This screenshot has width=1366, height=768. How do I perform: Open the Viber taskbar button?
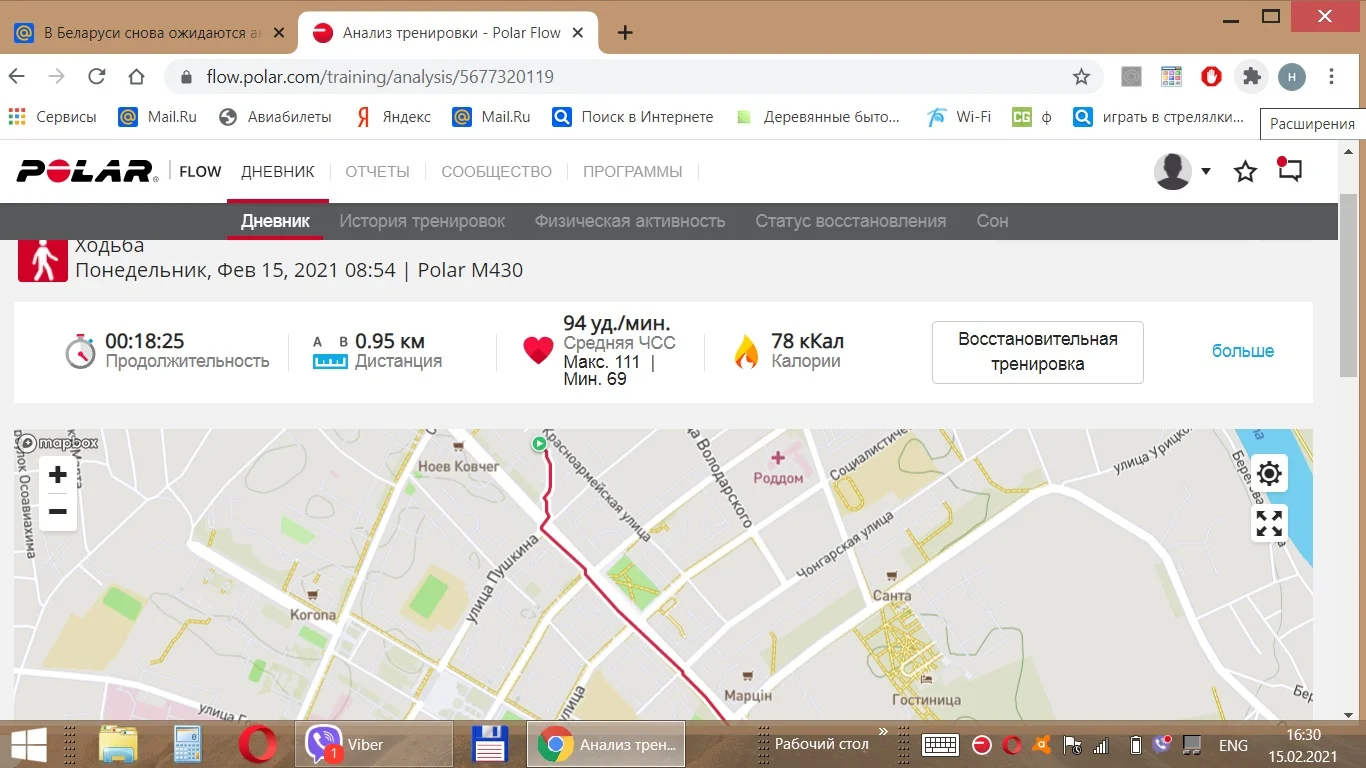pos(373,745)
